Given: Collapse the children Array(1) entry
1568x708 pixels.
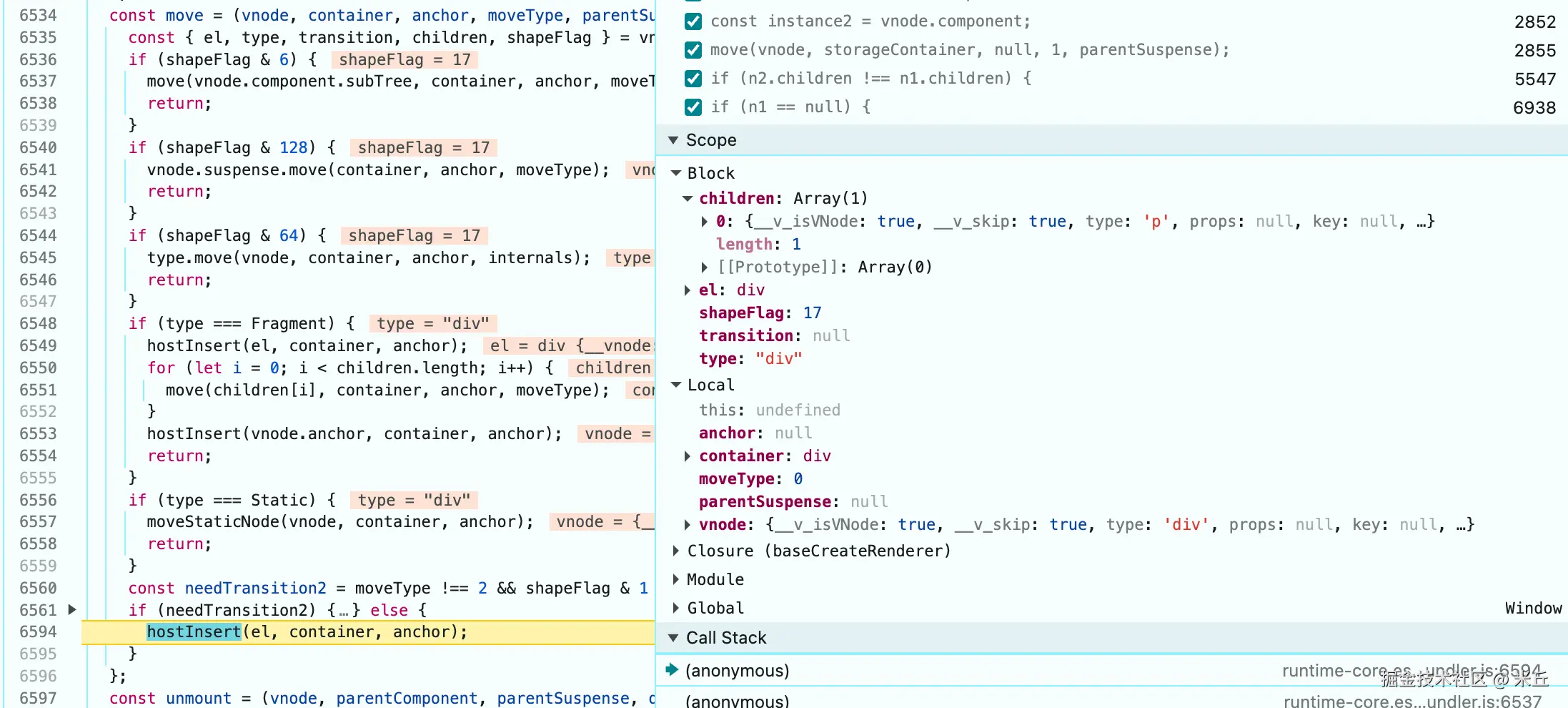Looking at the screenshot, I should pos(688,198).
